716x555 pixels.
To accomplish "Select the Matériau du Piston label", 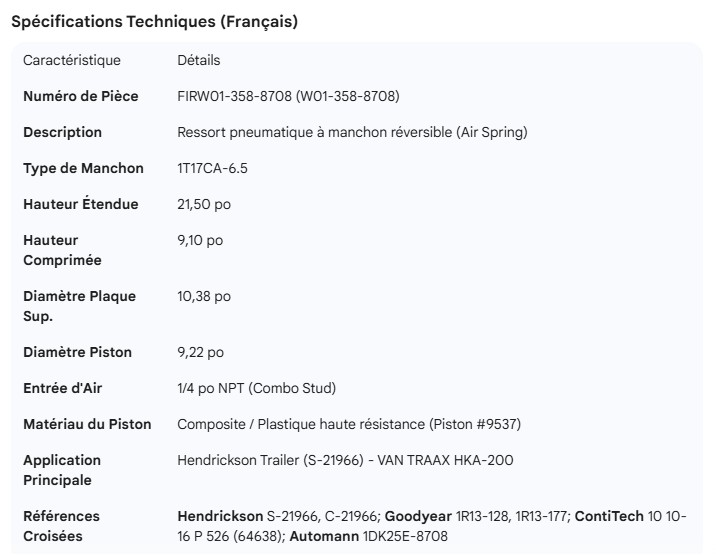I will [87, 424].
